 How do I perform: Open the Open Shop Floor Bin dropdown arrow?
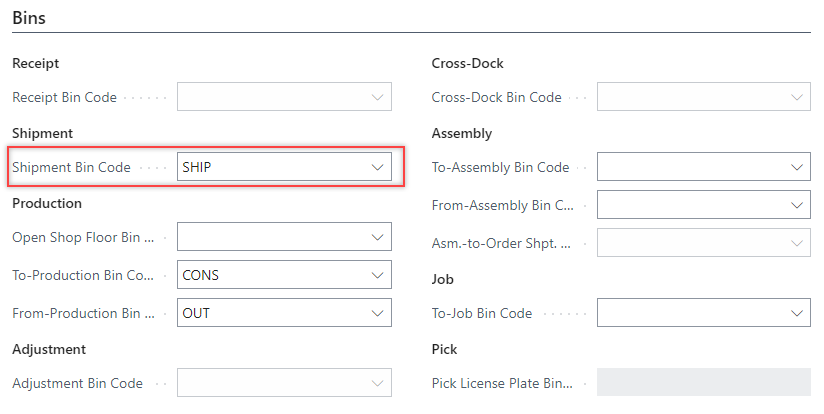click(377, 237)
